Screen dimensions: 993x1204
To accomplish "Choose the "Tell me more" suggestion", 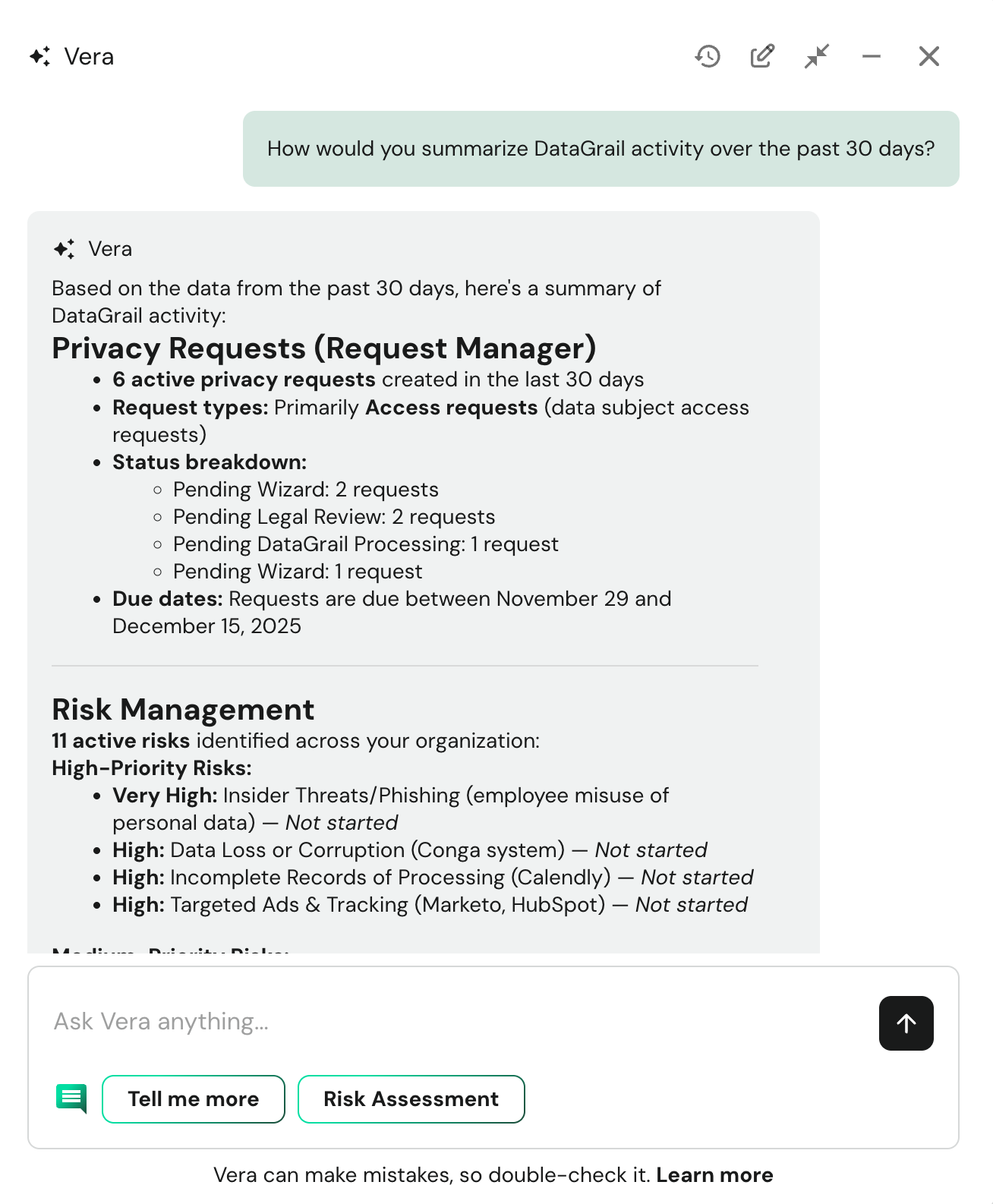I will point(194,1098).
